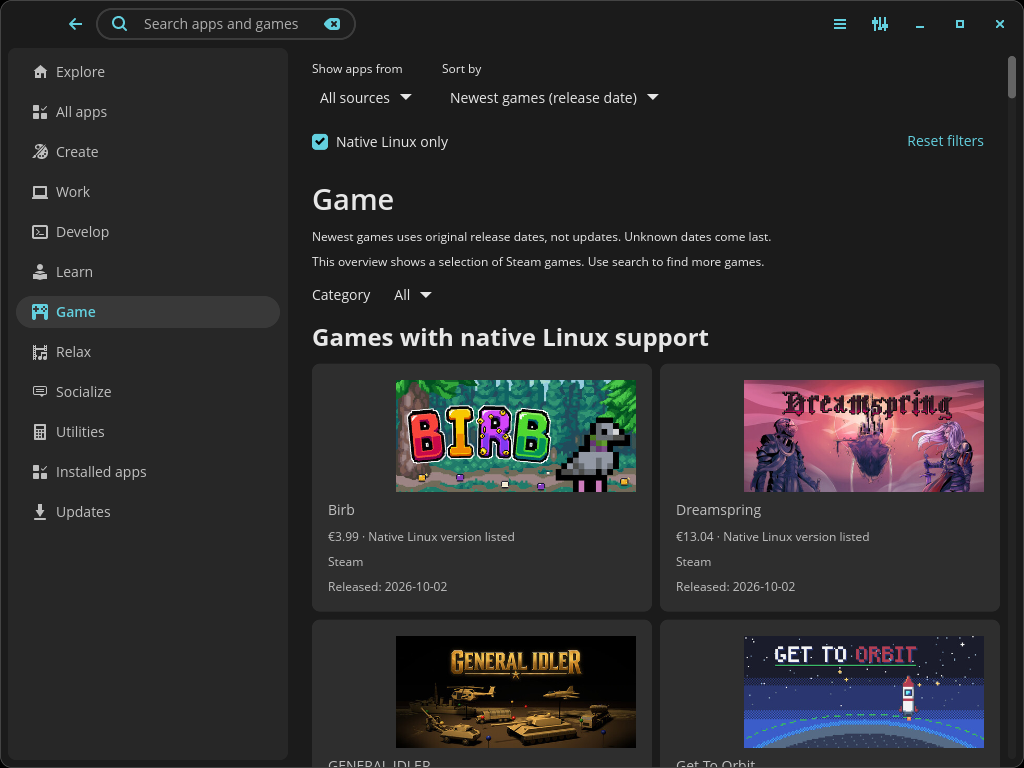Switch to the Develop category
The height and width of the screenshot is (768, 1024).
pyautogui.click(x=148, y=232)
